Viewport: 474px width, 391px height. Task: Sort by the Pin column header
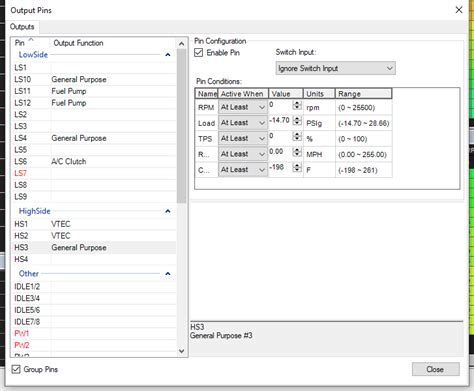tap(31, 43)
